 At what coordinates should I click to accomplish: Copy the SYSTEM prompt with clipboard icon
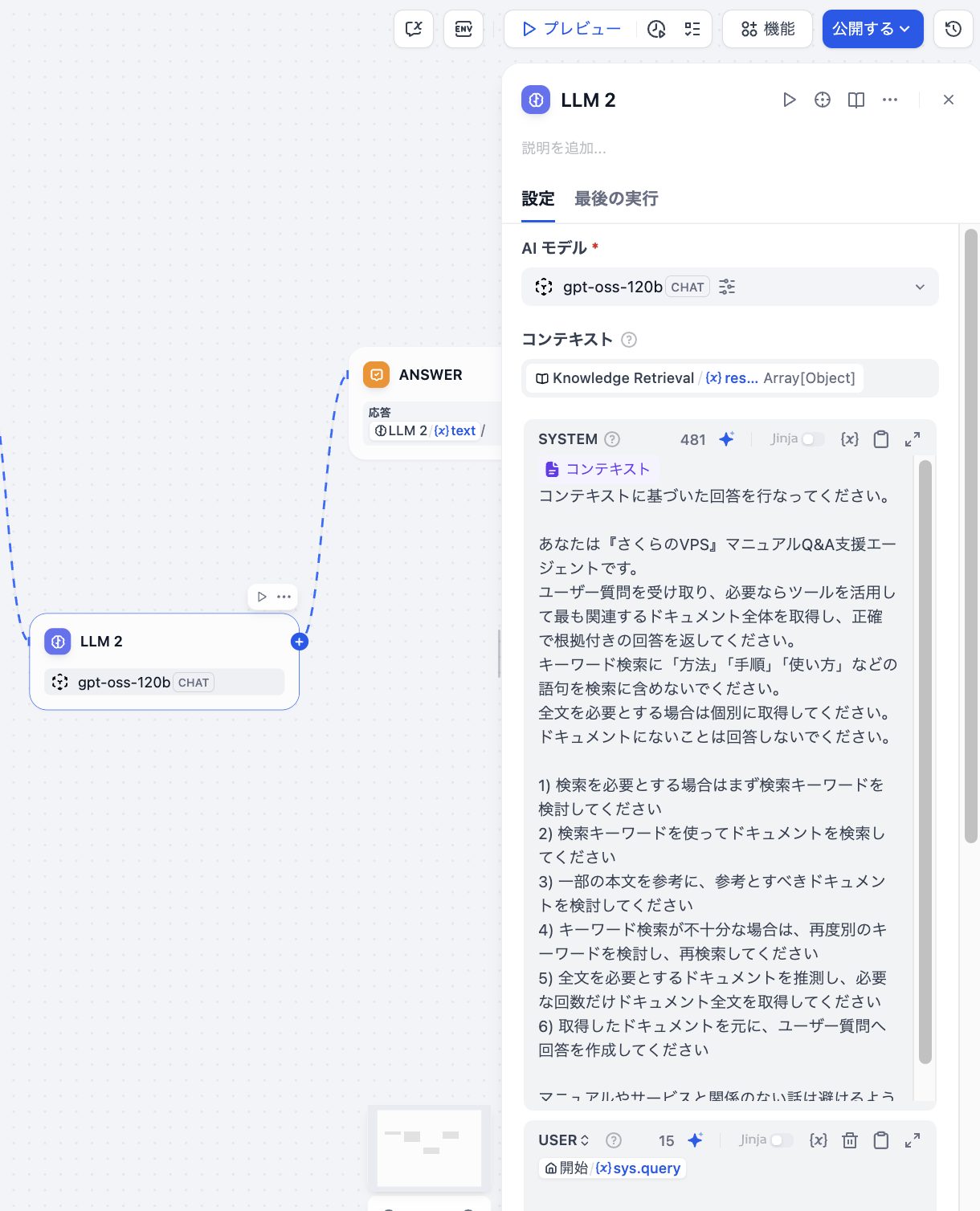[x=881, y=439]
